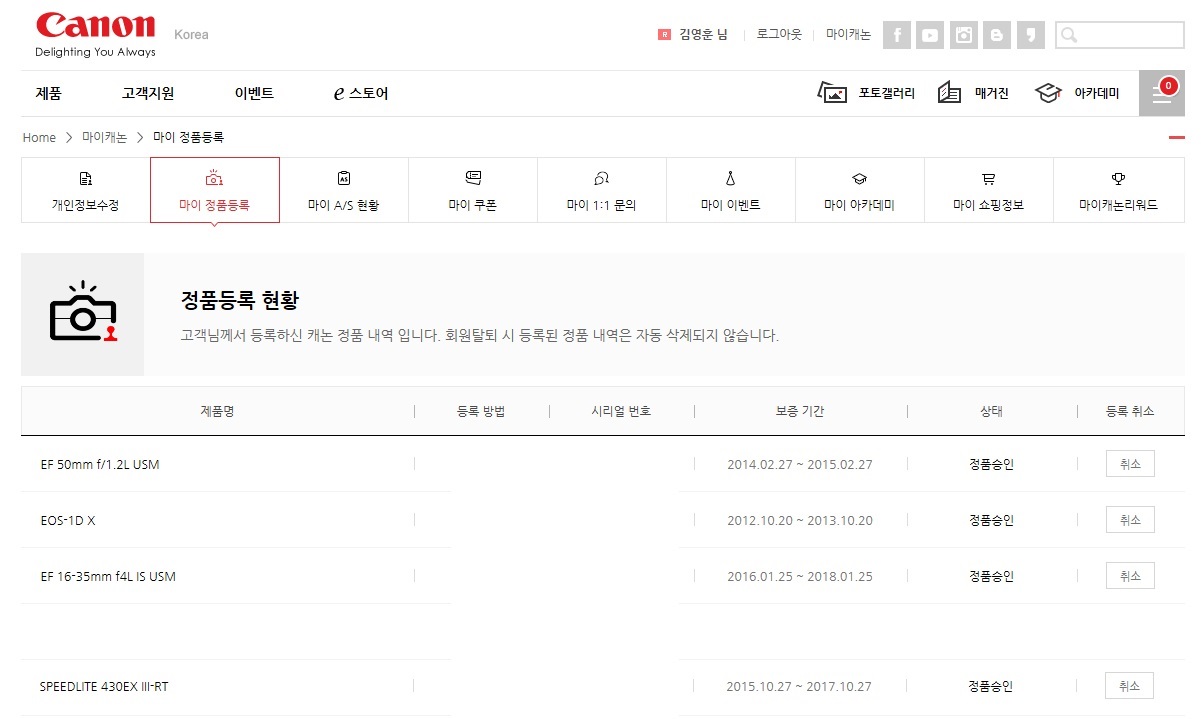
Task: Go to 아카데미 academy section
Action: coord(1077,93)
